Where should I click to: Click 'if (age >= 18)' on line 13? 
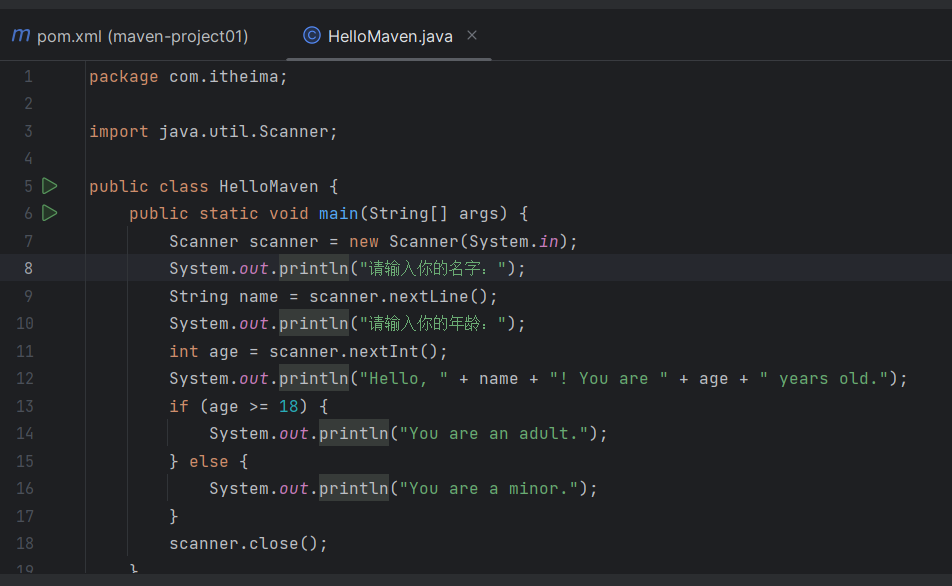[239, 406]
